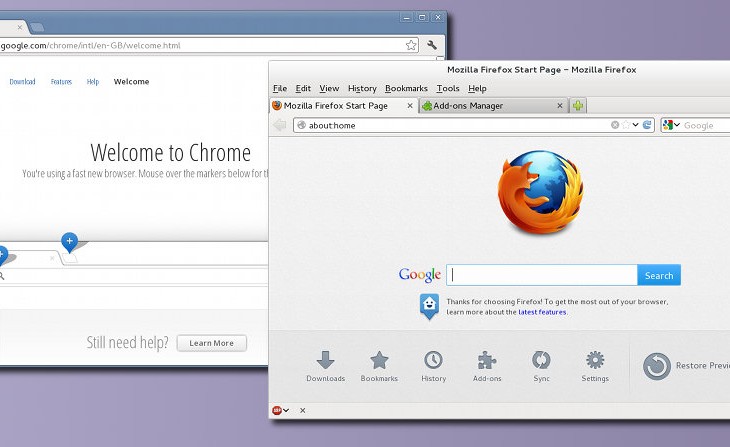Click Restore Previous Session icon
The image size is (730, 447).
pyautogui.click(x=657, y=366)
